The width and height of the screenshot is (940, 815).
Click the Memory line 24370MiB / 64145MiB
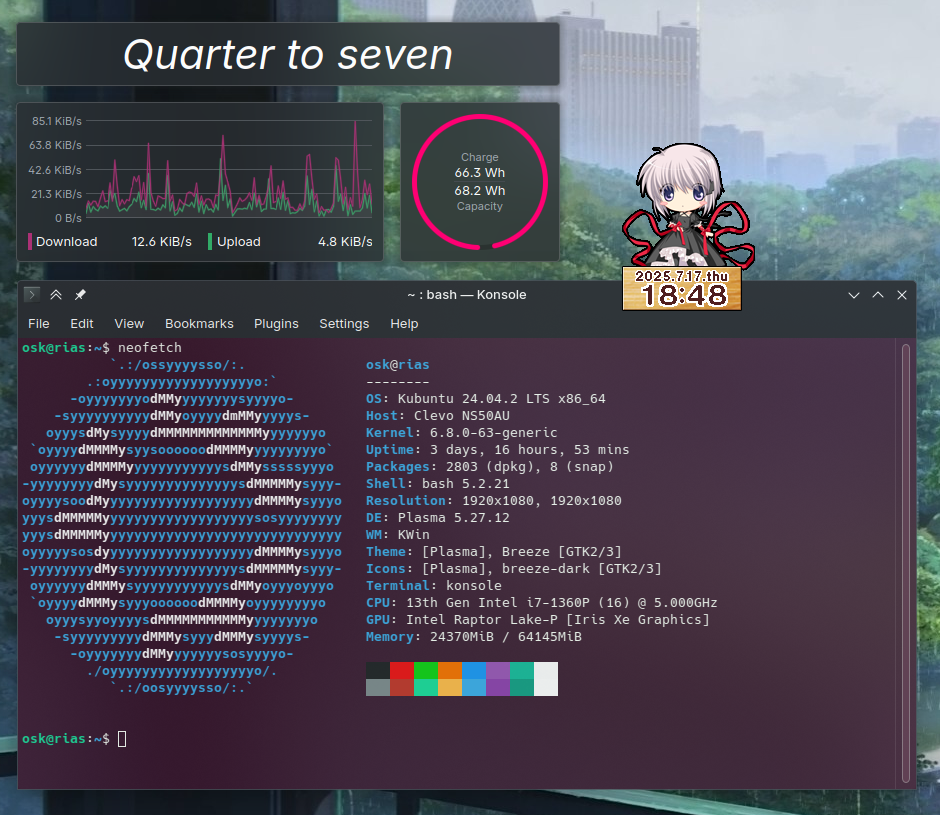point(474,637)
